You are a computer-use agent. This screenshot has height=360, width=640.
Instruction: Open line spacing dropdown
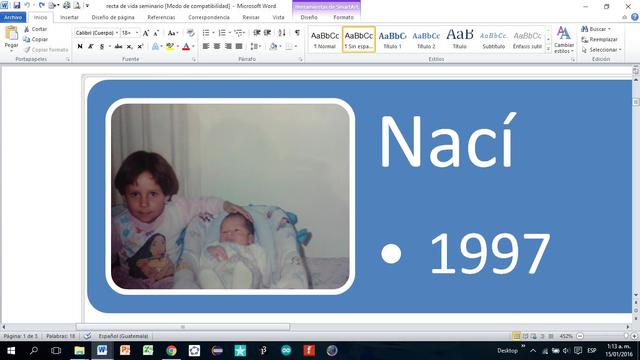[256, 47]
